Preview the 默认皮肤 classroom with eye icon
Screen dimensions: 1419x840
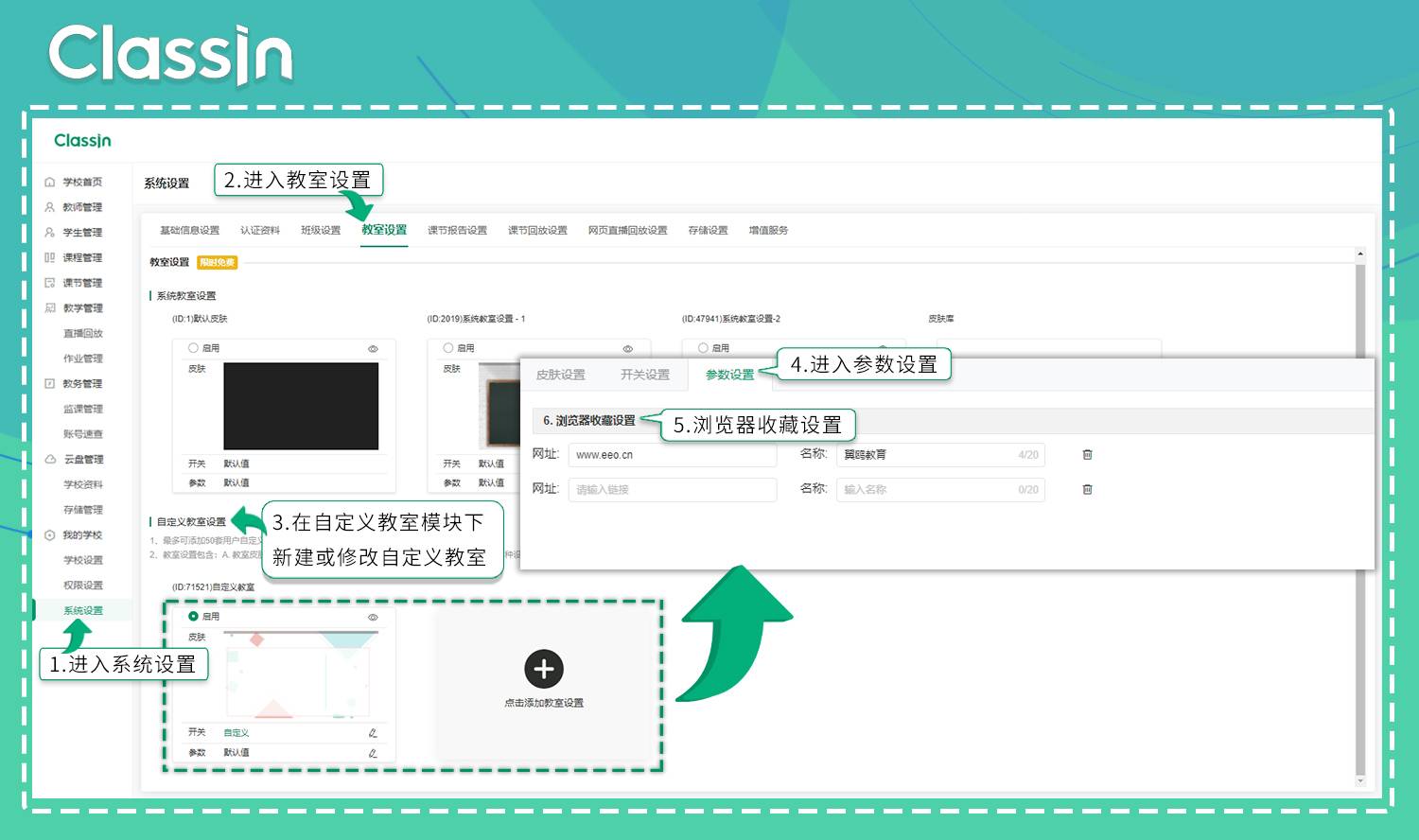[373, 349]
